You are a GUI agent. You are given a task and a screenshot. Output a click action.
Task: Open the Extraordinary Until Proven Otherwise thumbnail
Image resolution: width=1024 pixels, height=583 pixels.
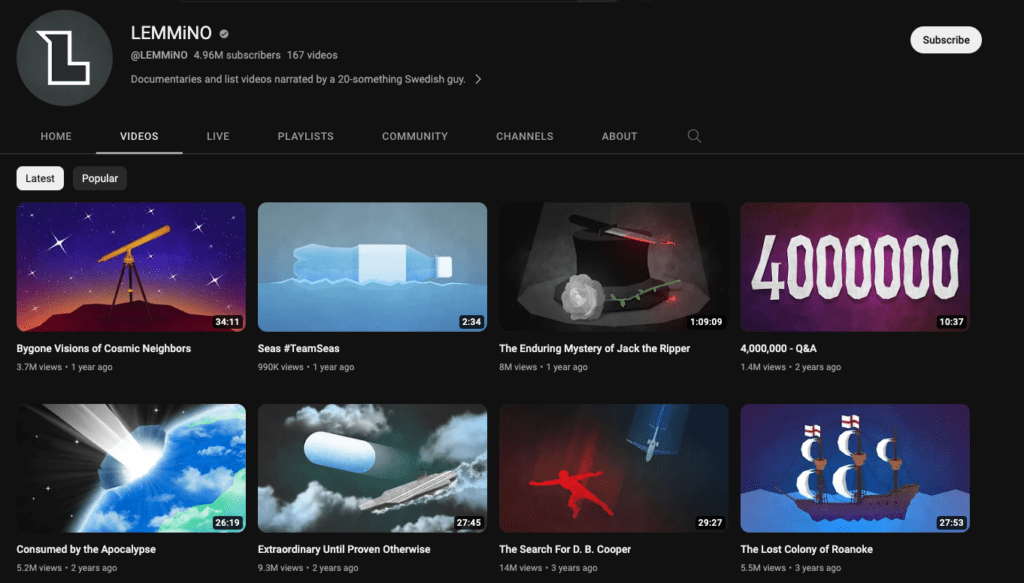point(372,468)
